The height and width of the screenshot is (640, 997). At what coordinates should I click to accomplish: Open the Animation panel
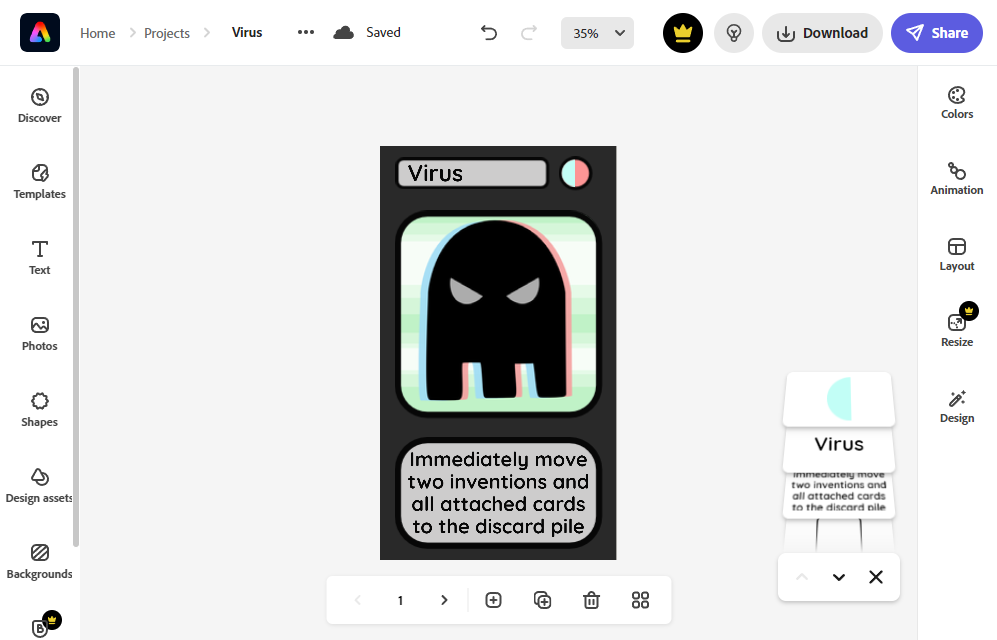[x=957, y=179]
